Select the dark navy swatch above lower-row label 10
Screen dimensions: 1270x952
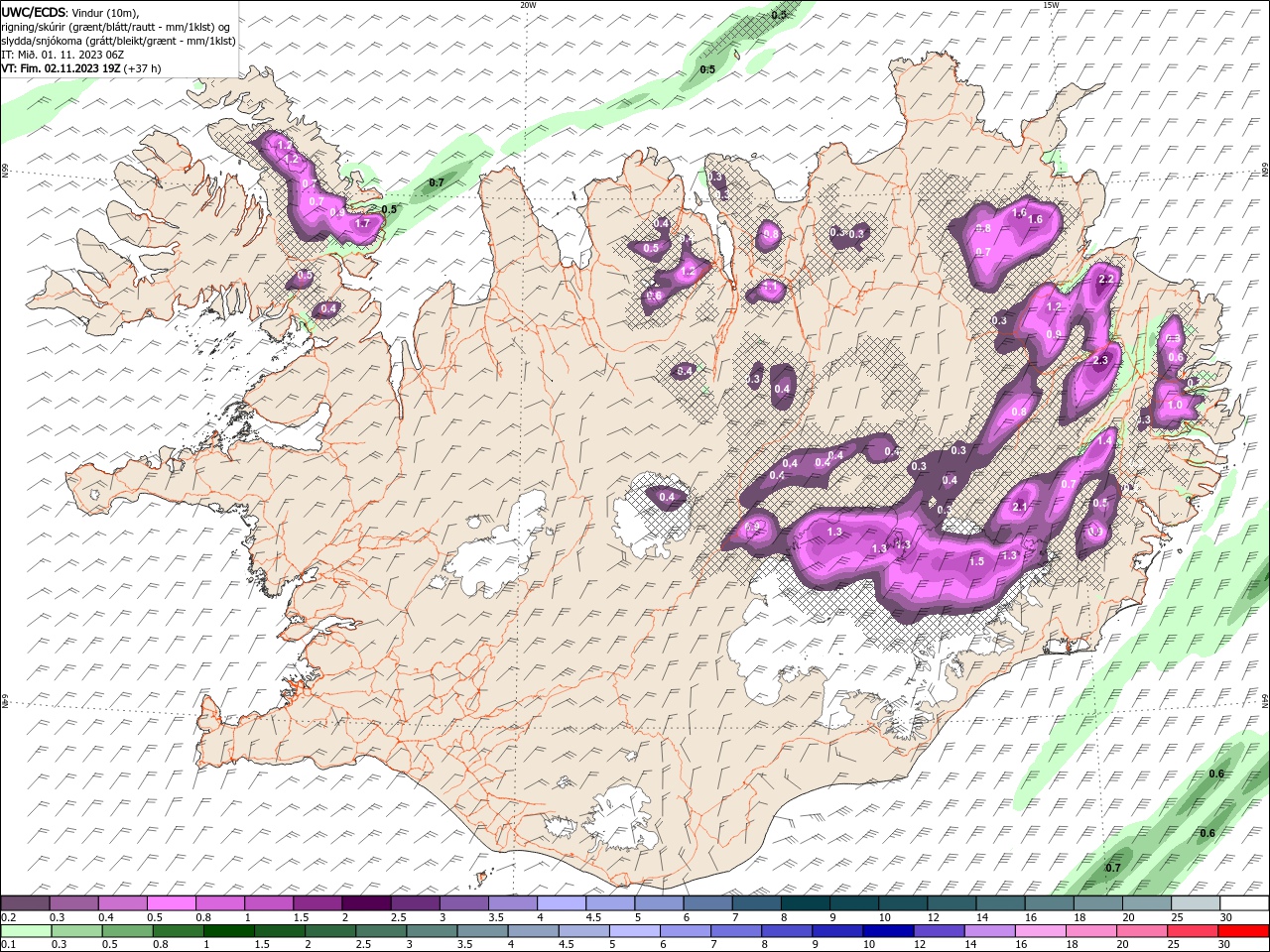click(888, 931)
